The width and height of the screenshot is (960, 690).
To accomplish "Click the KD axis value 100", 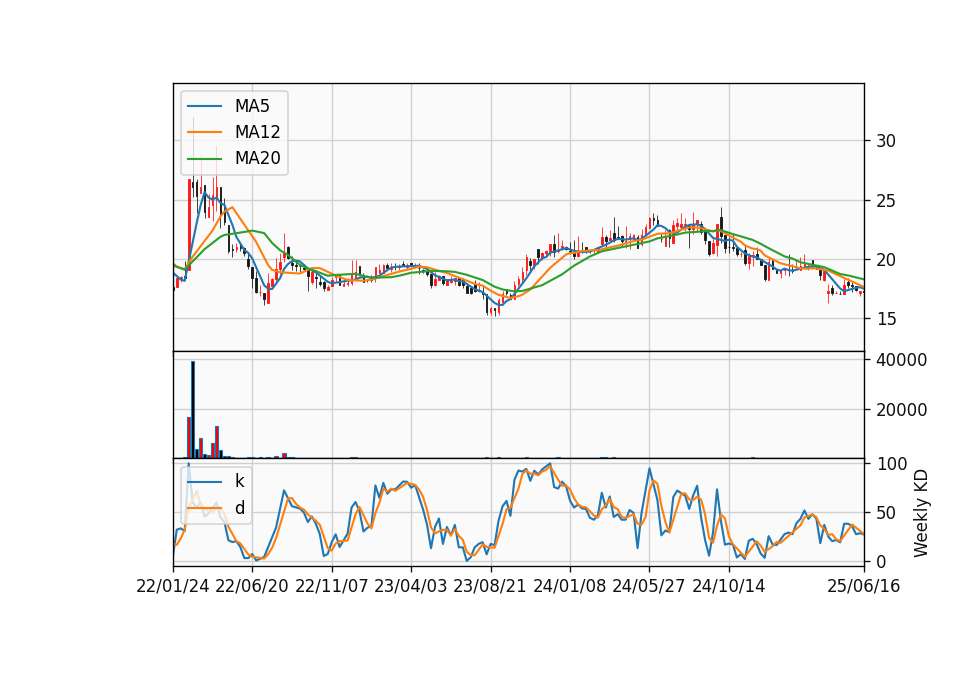I will 892,464.
